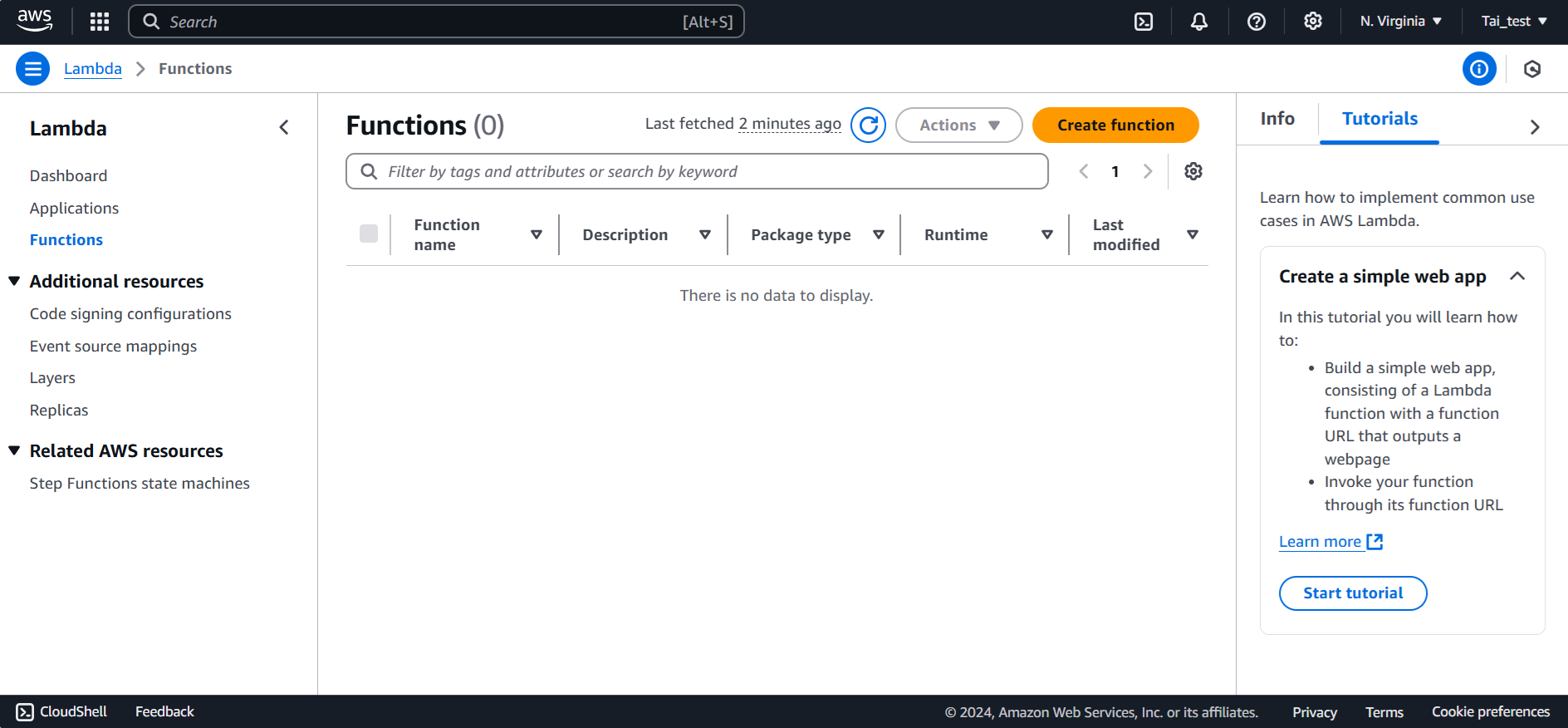Focus the function filter keyword field

697,171
